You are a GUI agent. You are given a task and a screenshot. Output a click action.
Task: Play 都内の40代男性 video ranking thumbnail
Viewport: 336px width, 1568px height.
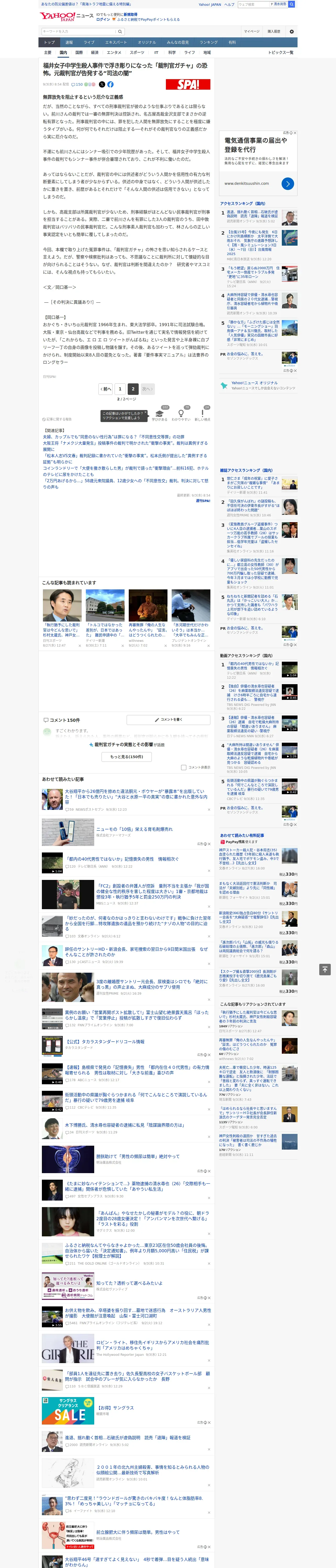point(290,670)
